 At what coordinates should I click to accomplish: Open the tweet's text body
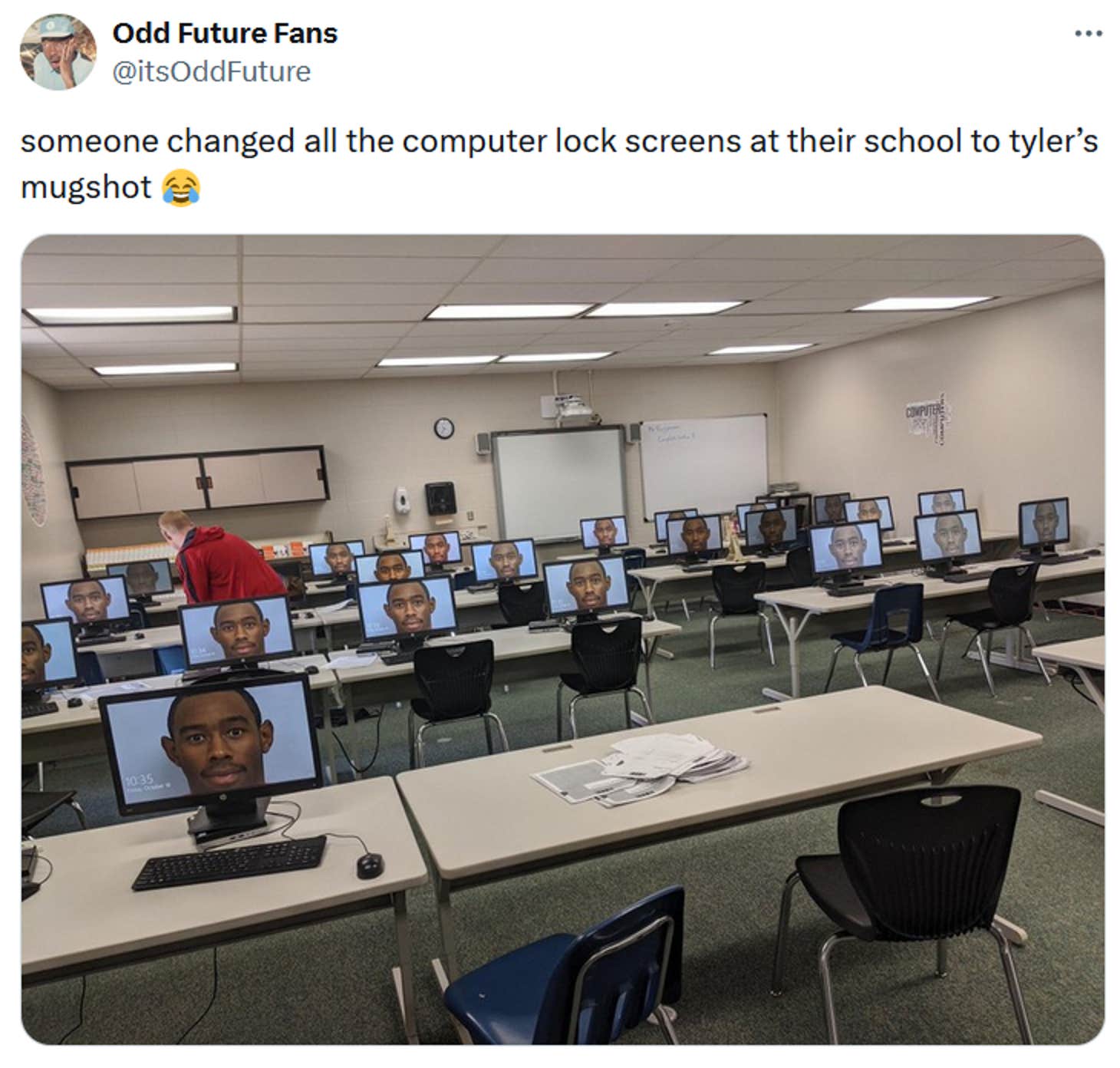pos(559,163)
